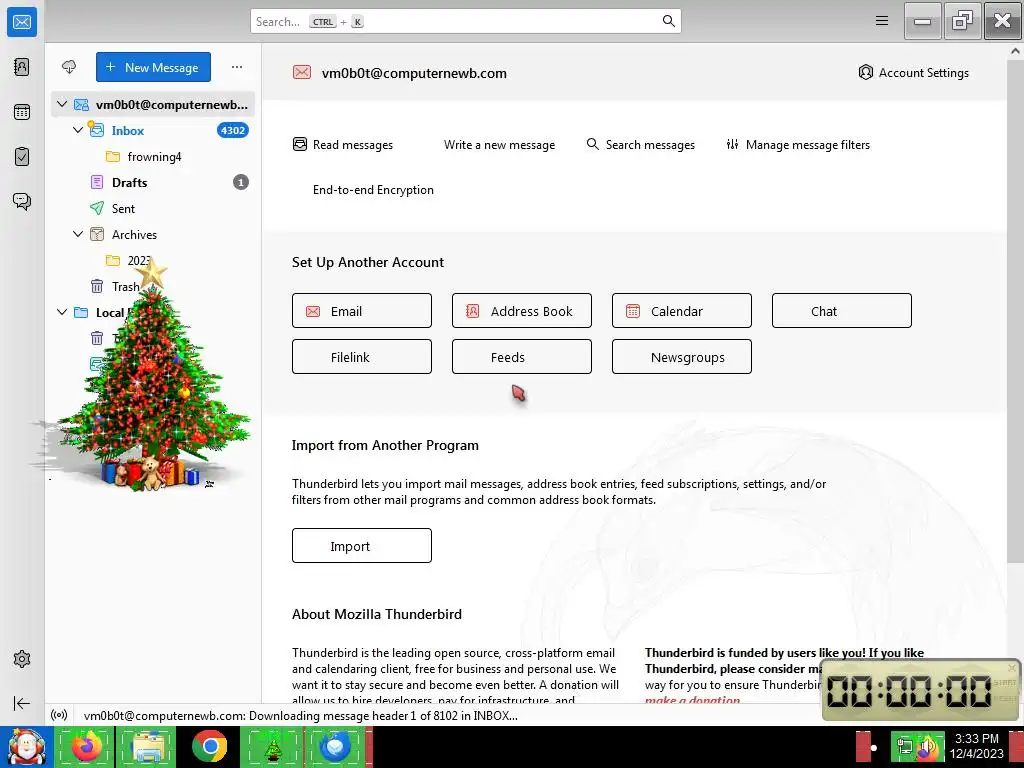This screenshot has height=768, width=1024.
Task: Set up a Calendar
Action: click(682, 311)
